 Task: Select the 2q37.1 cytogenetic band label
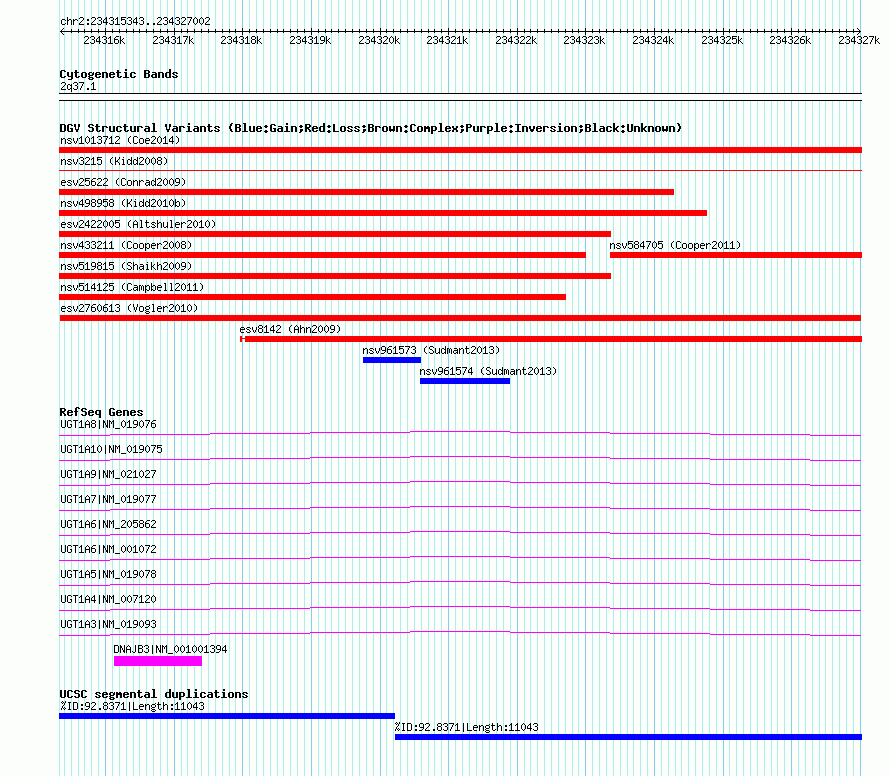pos(78,87)
